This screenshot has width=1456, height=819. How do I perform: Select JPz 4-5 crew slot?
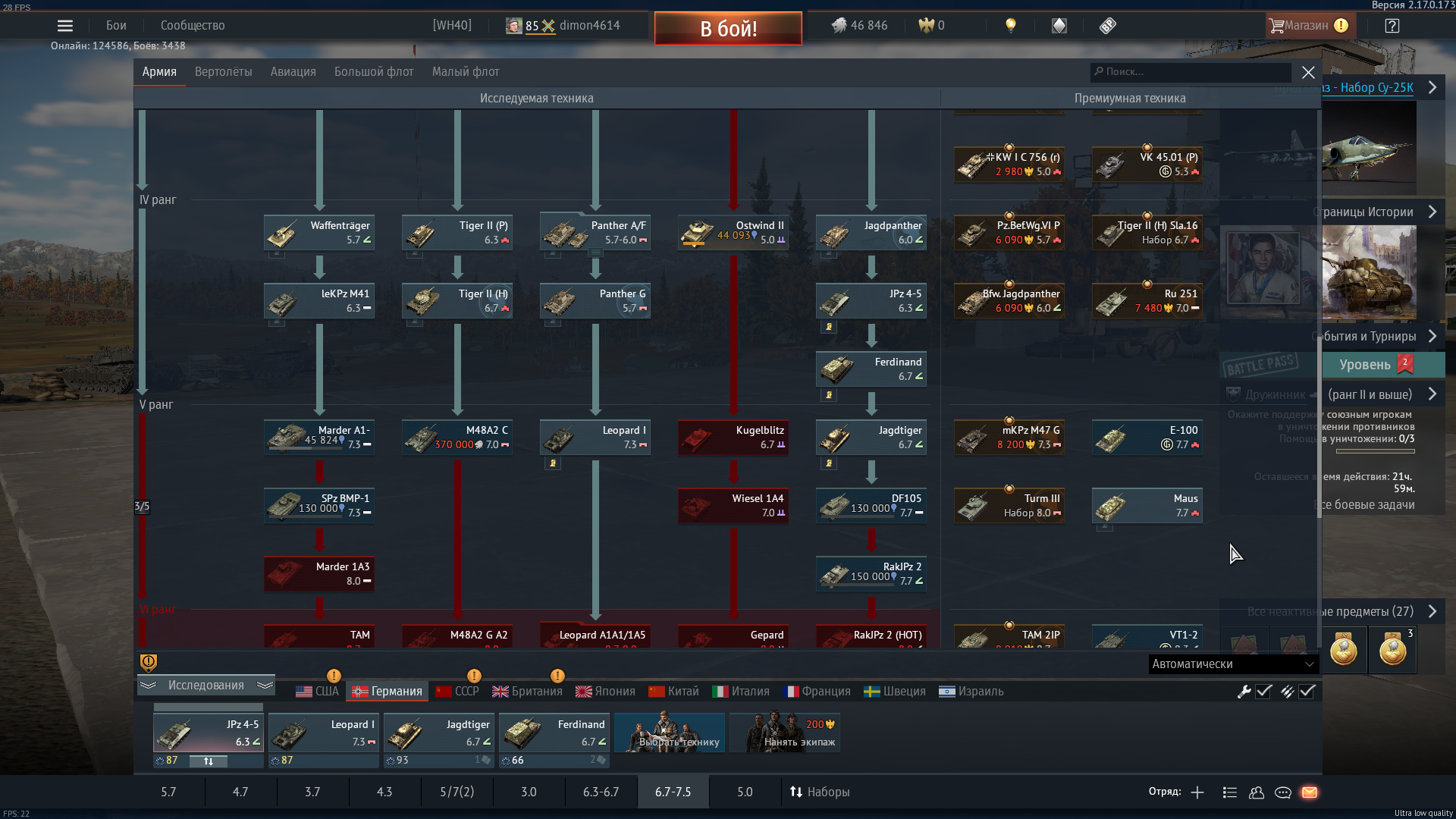[208, 733]
